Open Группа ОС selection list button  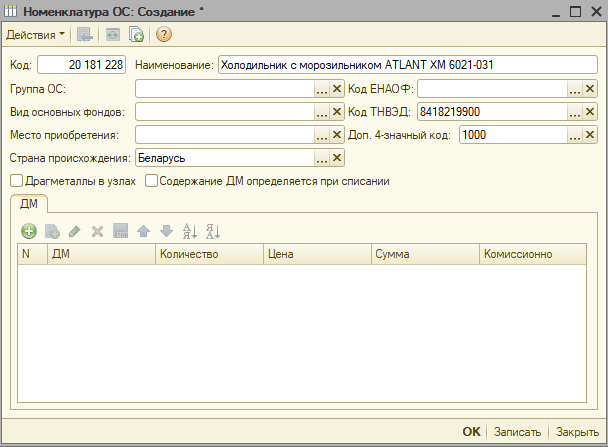[322, 89]
